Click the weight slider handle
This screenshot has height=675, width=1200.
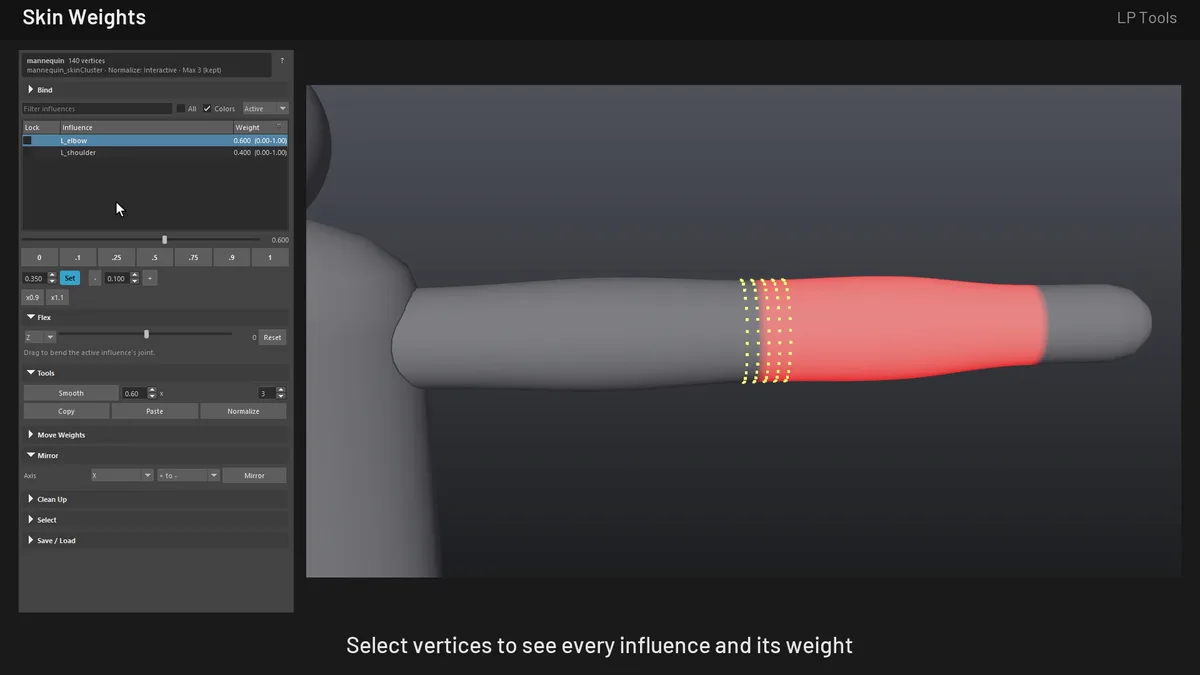click(165, 240)
